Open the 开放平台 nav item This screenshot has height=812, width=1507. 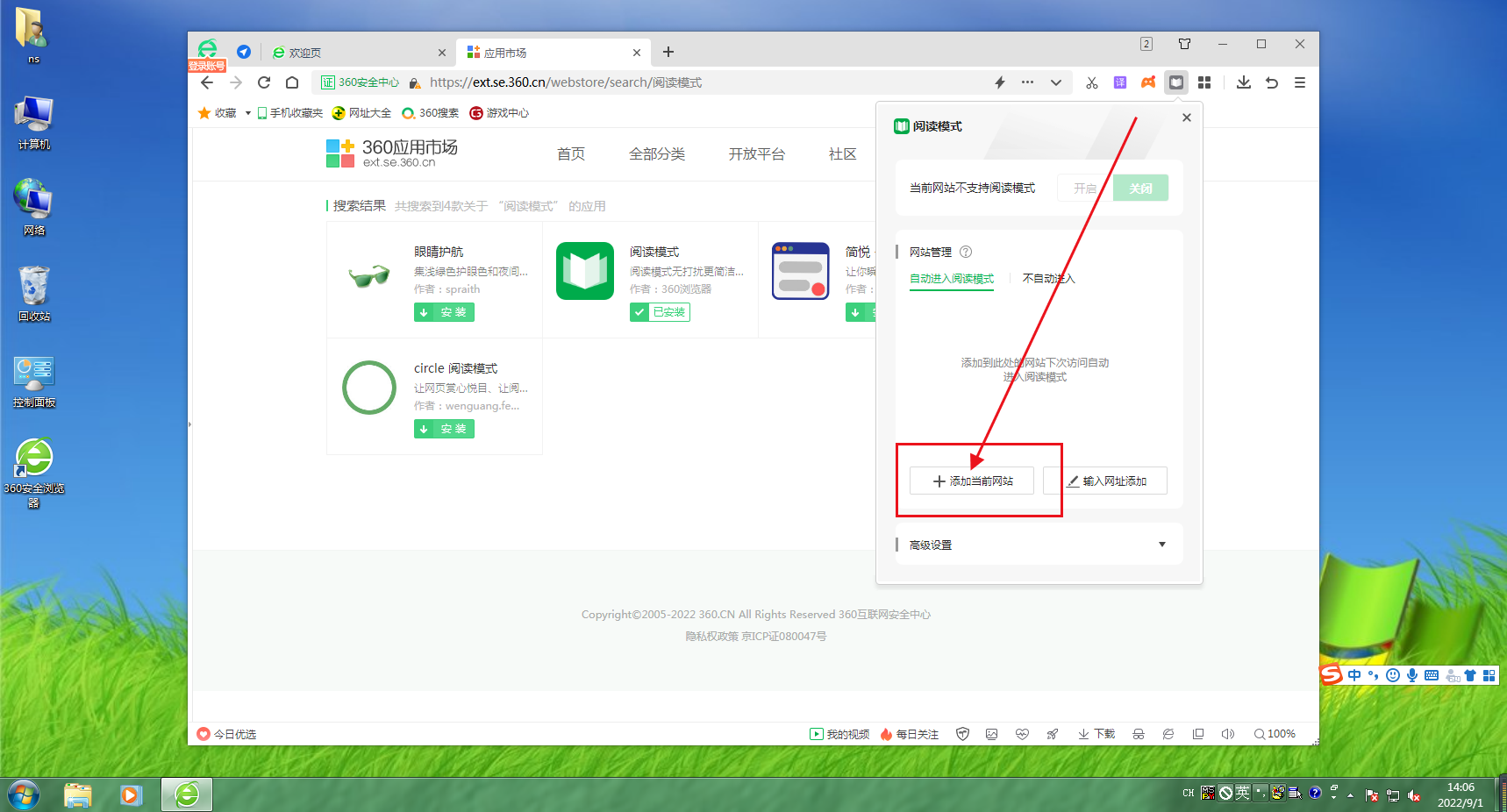(x=757, y=154)
